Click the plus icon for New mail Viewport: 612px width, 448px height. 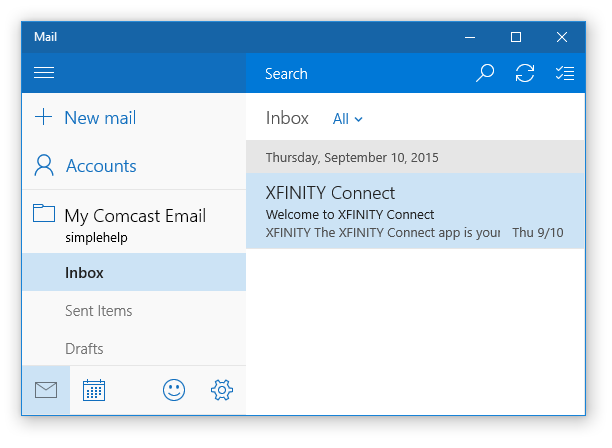pyautogui.click(x=43, y=117)
